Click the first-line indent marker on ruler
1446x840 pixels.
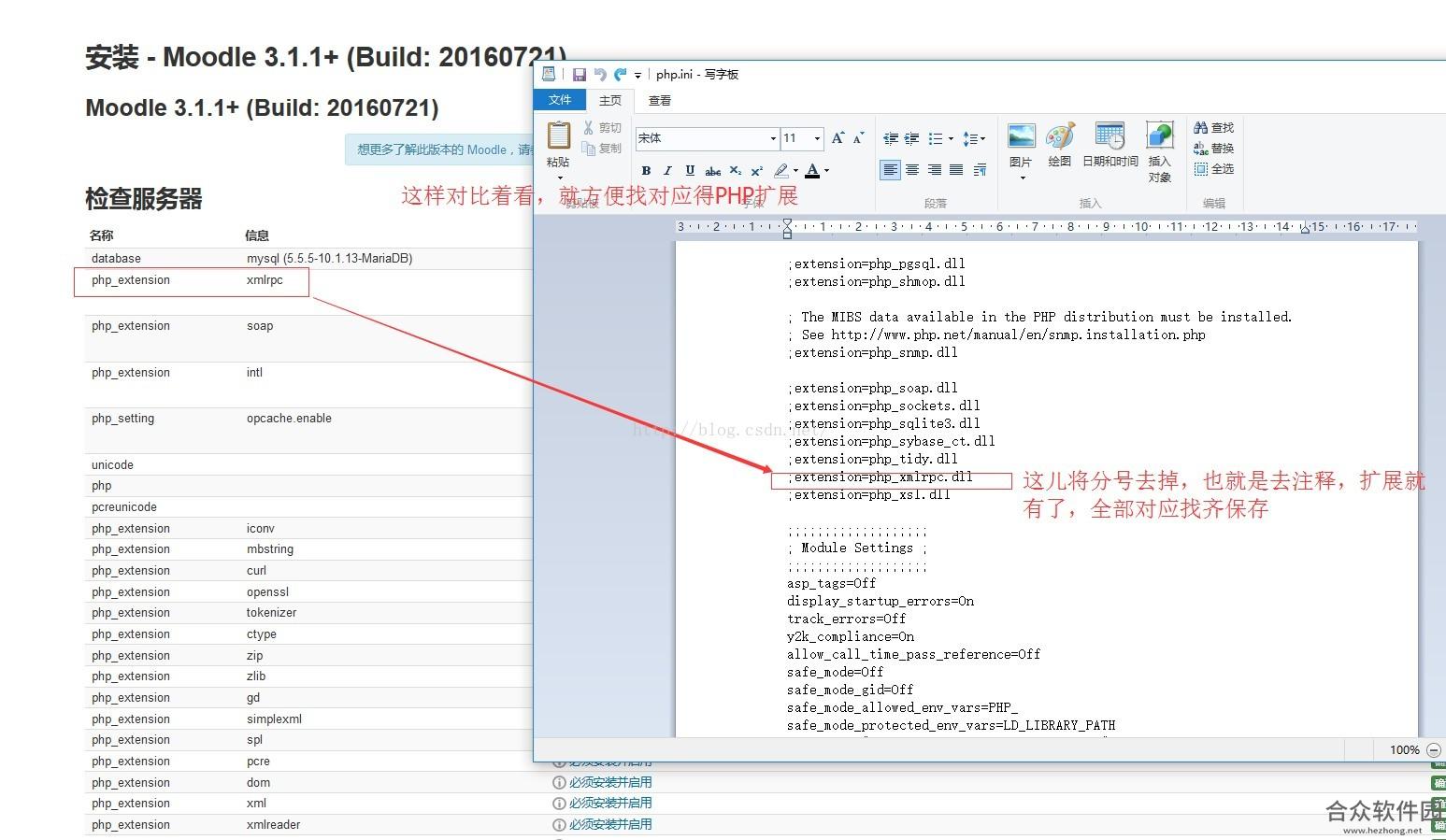click(787, 222)
